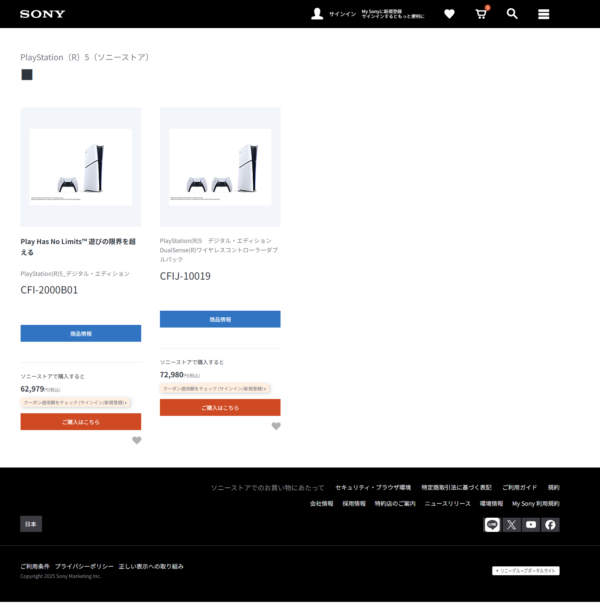Image resolution: width=600 pixels, height=612 pixels.
Task: Open the 日本 region selector
Action: point(31,524)
